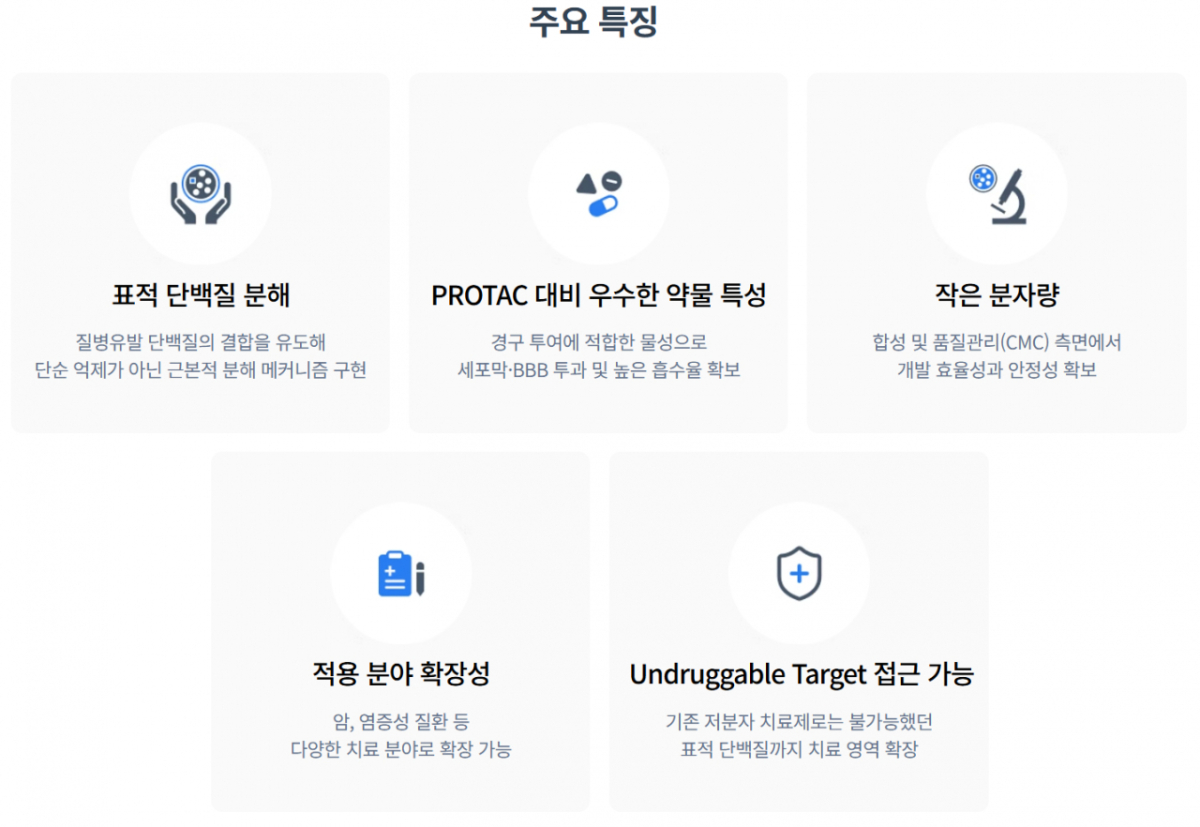1200x827 pixels.
Task: Click the pills and capsule icon
Action: pyautogui.click(x=598, y=195)
